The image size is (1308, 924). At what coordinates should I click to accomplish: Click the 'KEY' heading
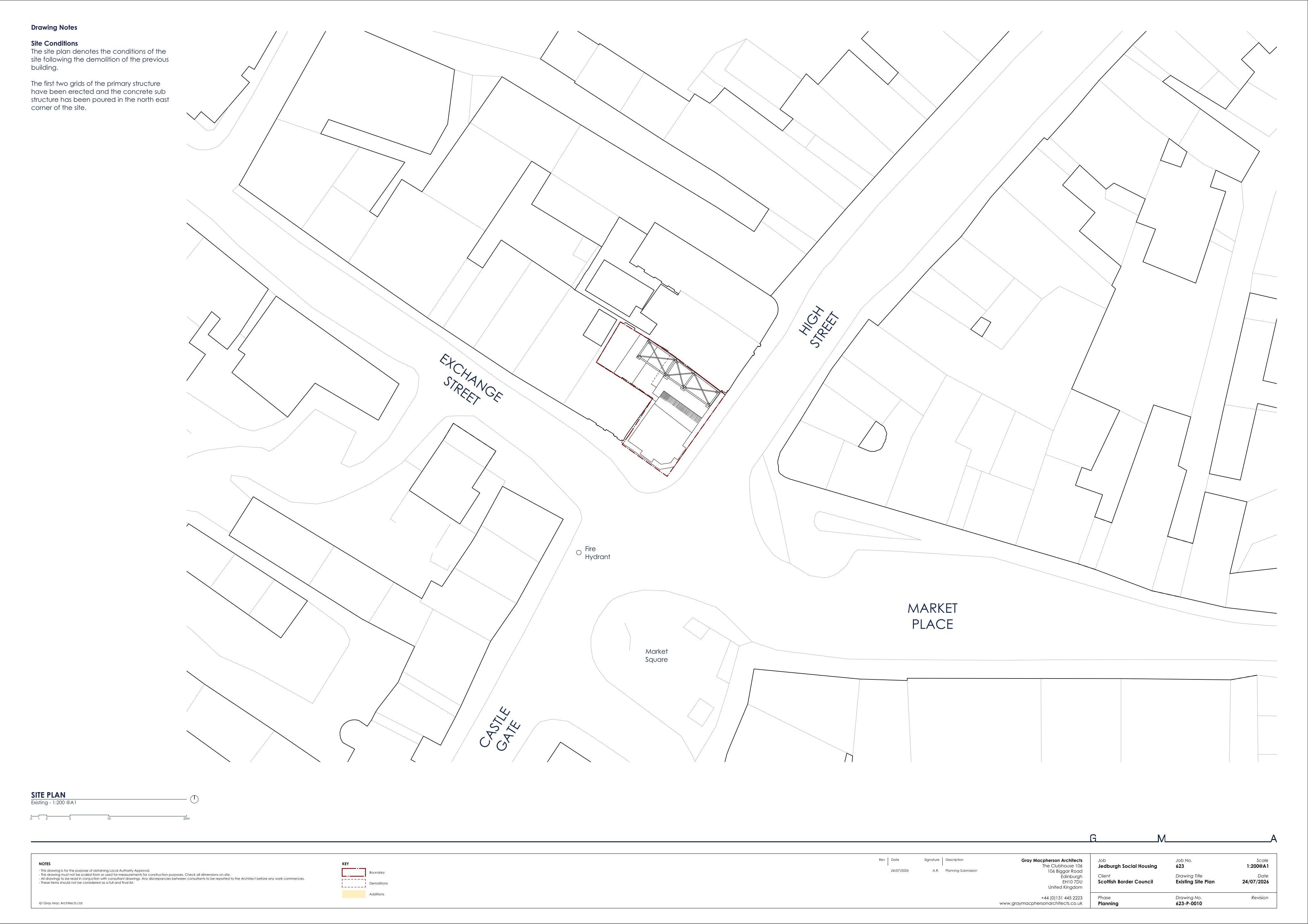click(345, 864)
